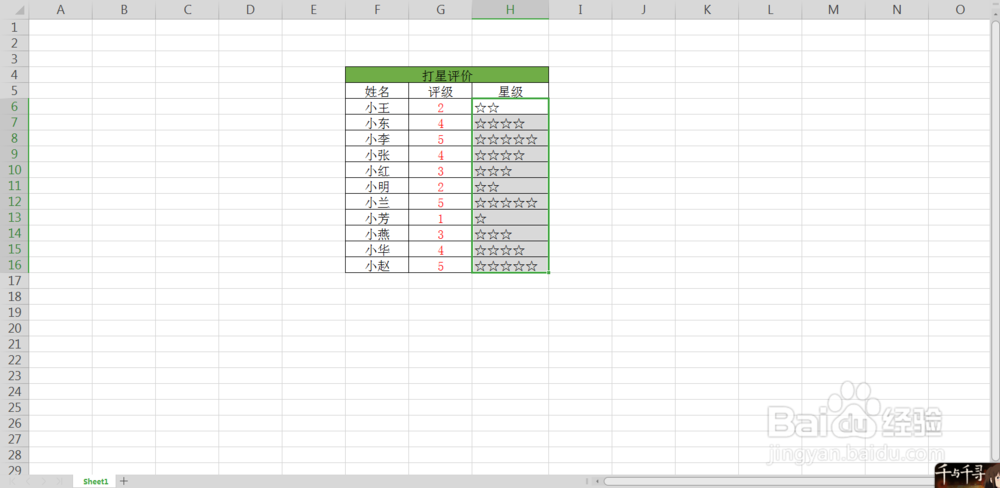Screen dimensions: 1000x488
Task: Select column N header
Action: pos(897,10)
